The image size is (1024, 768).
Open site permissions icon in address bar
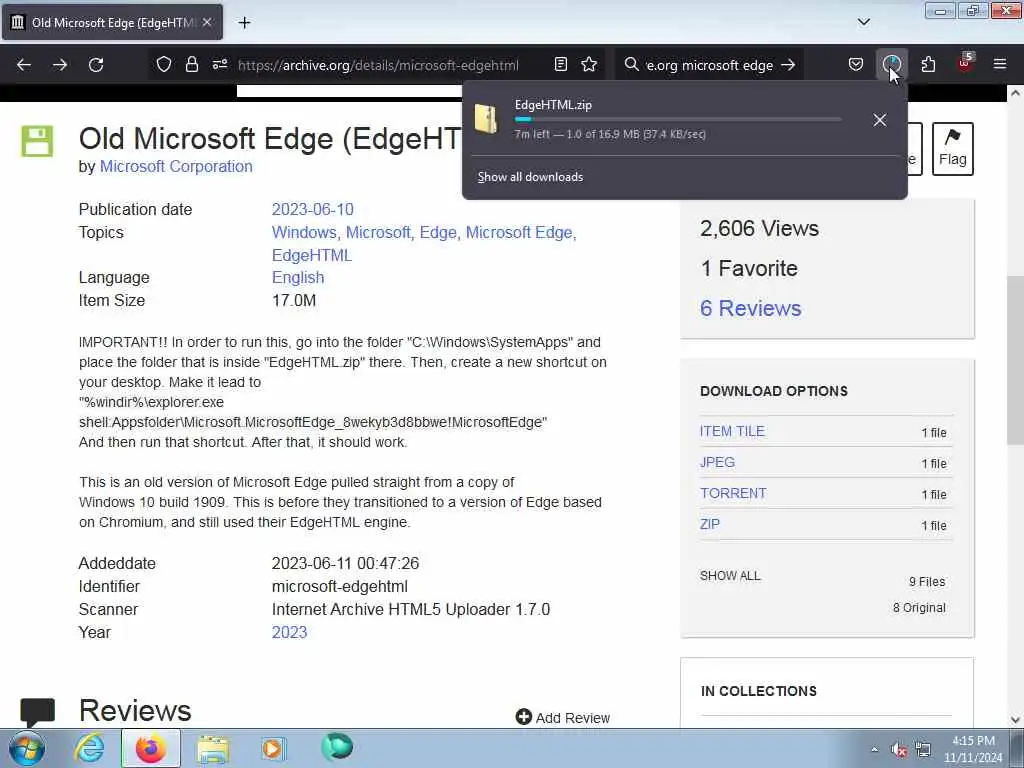(x=219, y=65)
